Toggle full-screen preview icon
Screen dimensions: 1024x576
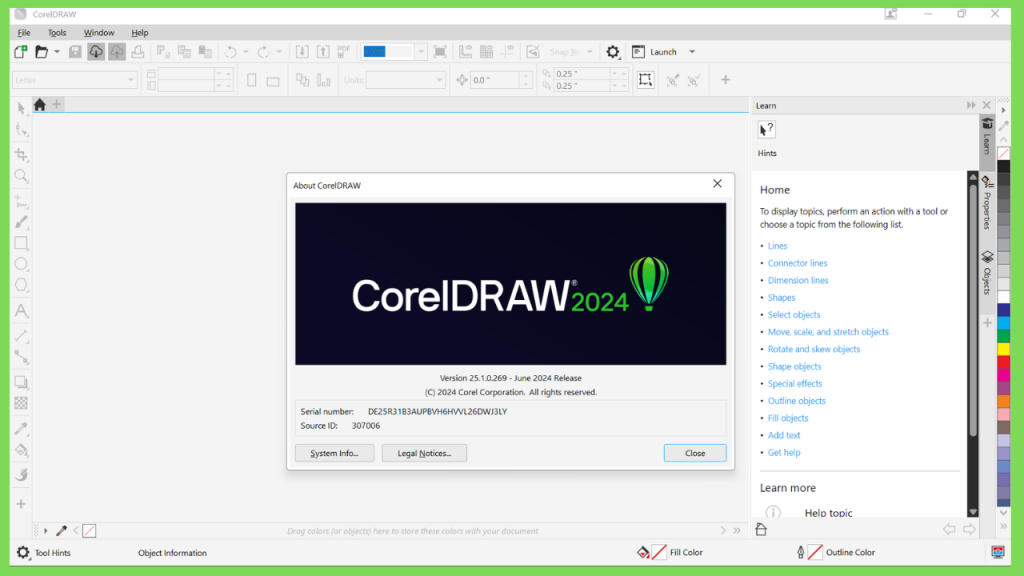coord(440,52)
